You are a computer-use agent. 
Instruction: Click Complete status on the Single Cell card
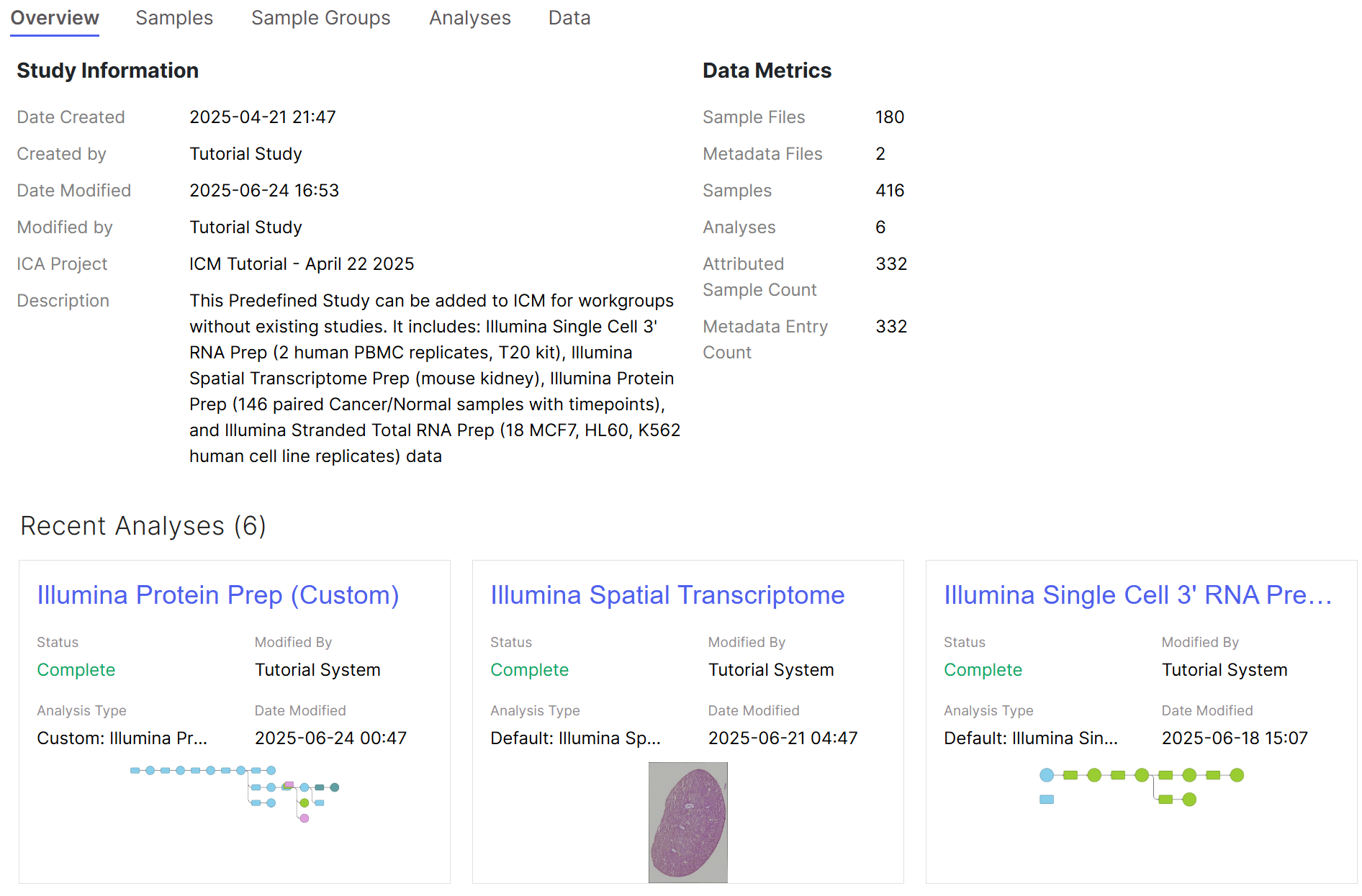point(983,670)
